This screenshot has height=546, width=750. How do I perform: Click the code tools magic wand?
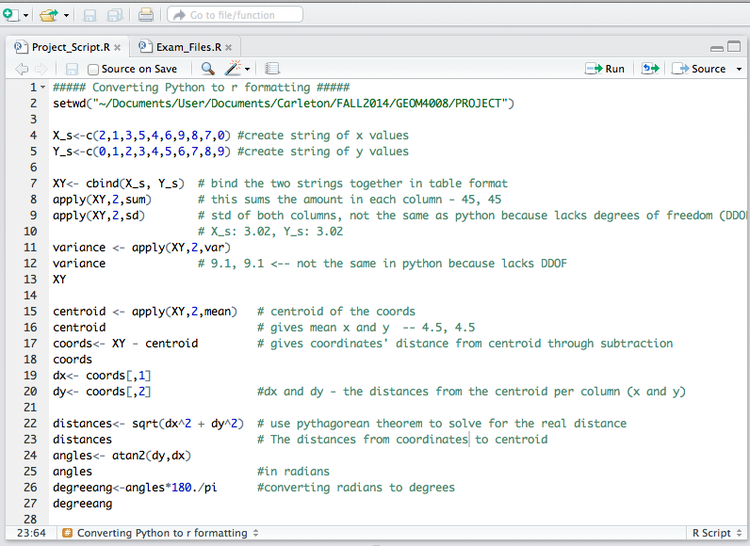234,69
